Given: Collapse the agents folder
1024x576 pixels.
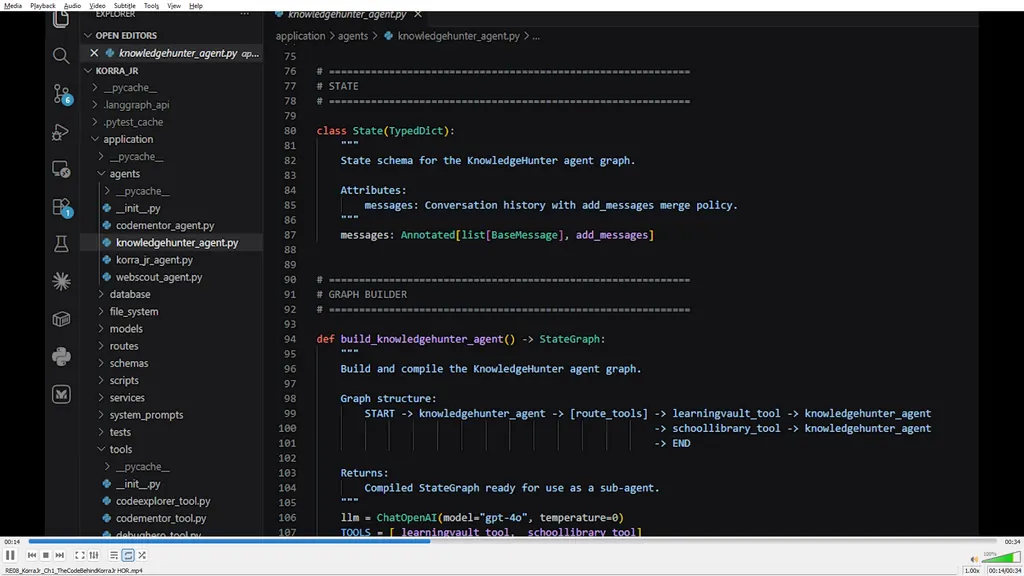Looking at the screenshot, I should tap(125, 174).
